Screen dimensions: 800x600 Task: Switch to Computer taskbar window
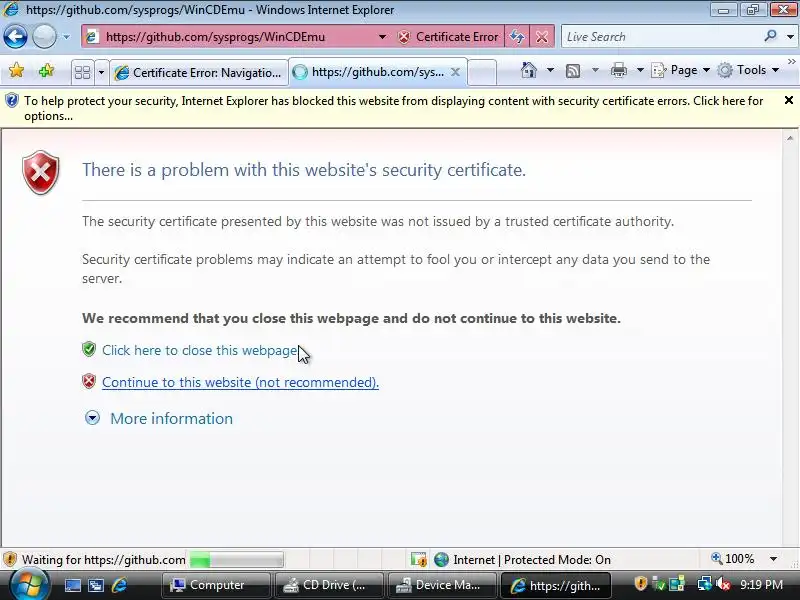click(x=215, y=585)
